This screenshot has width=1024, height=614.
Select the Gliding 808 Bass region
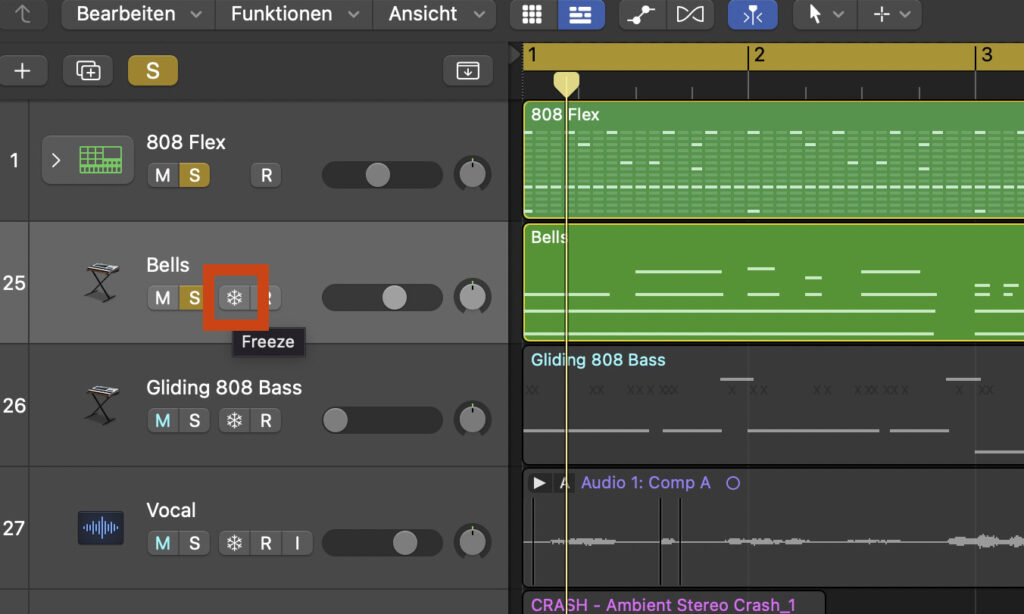(773, 405)
